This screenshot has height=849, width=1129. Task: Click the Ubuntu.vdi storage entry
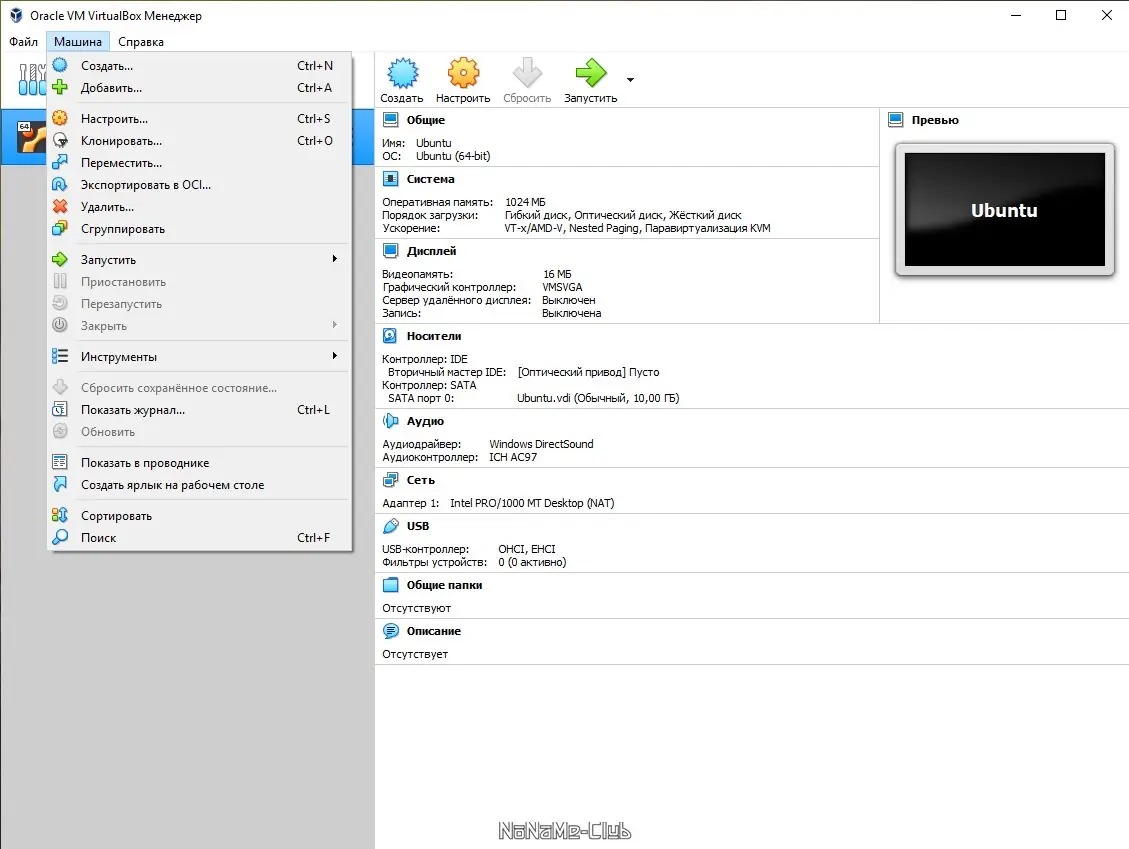[598, 398]
